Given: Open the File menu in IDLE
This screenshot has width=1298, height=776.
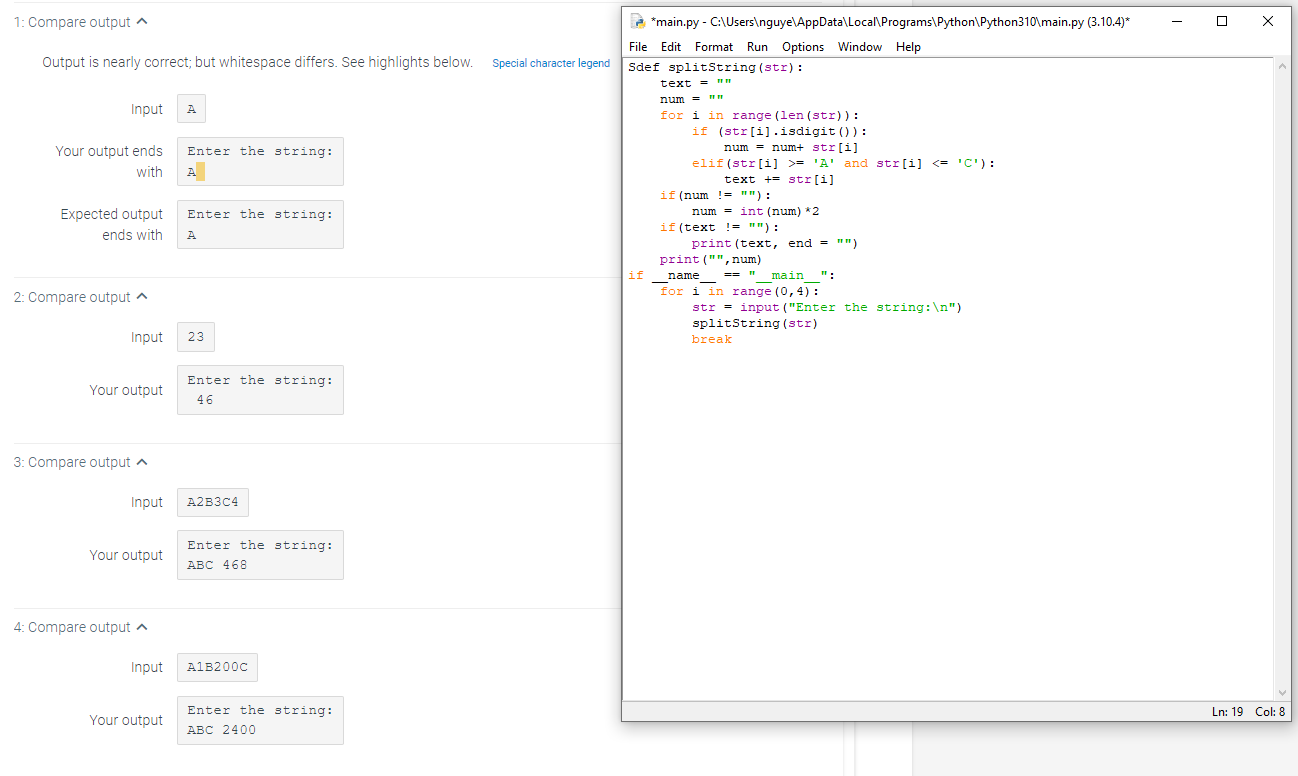Looking at the screenshot, I should click(638, 46).
